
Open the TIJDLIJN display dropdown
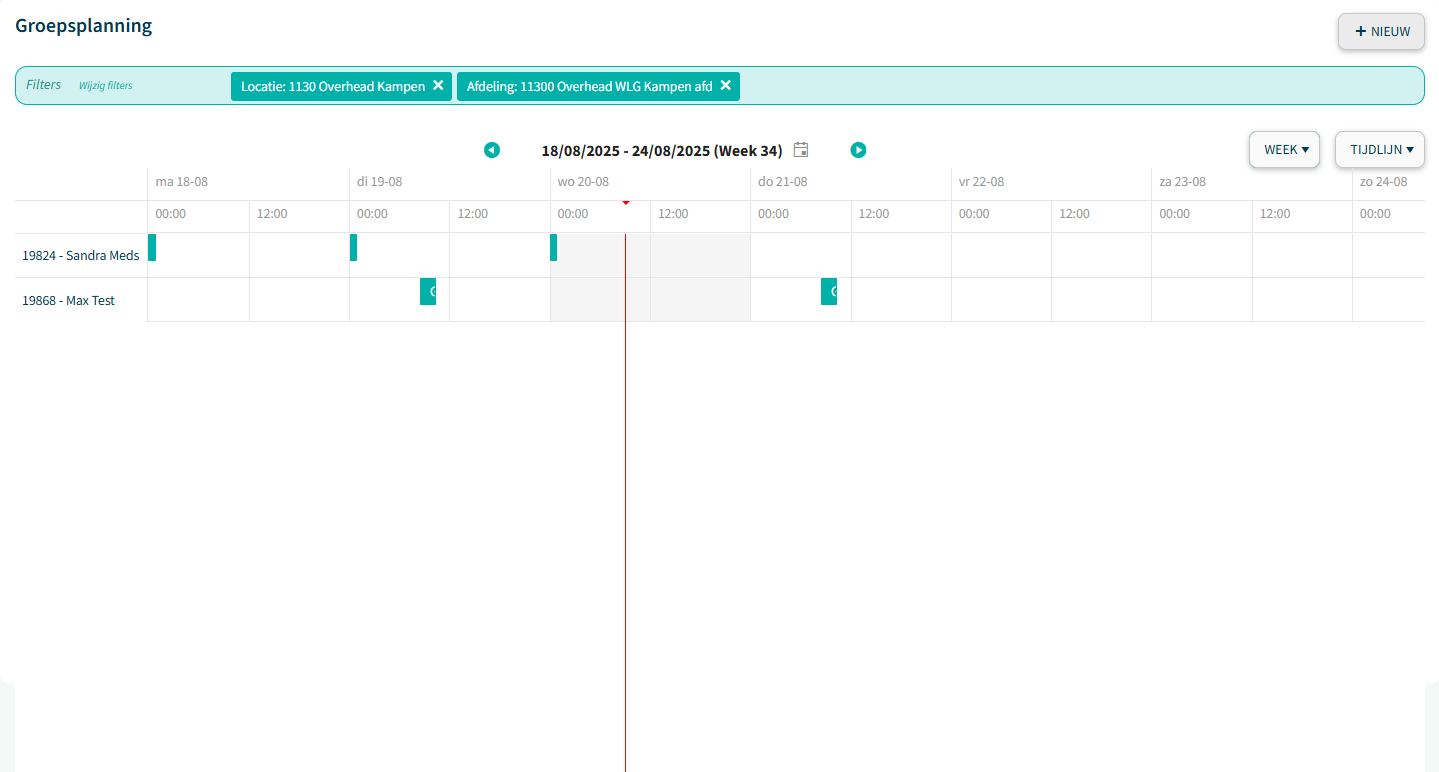[x=1380, y=150]
